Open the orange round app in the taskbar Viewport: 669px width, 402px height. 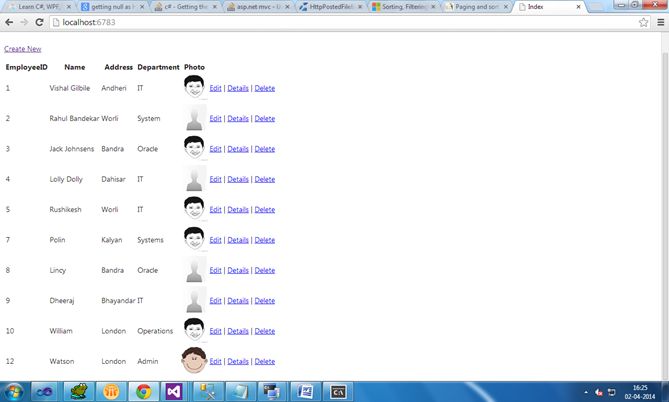coord(111,391)
